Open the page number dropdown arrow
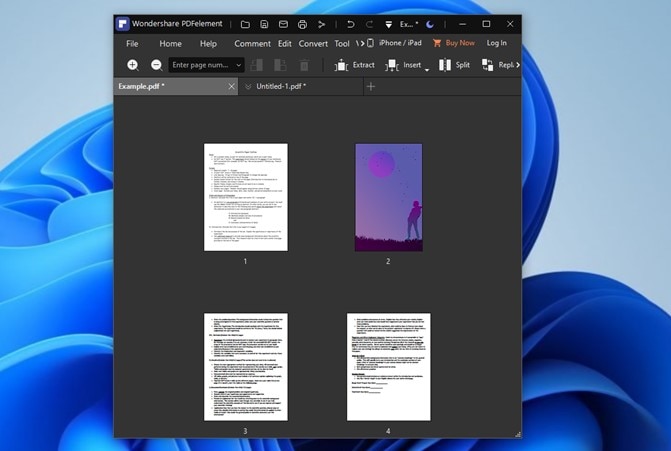Screen dimensions: 671x451 239,65
